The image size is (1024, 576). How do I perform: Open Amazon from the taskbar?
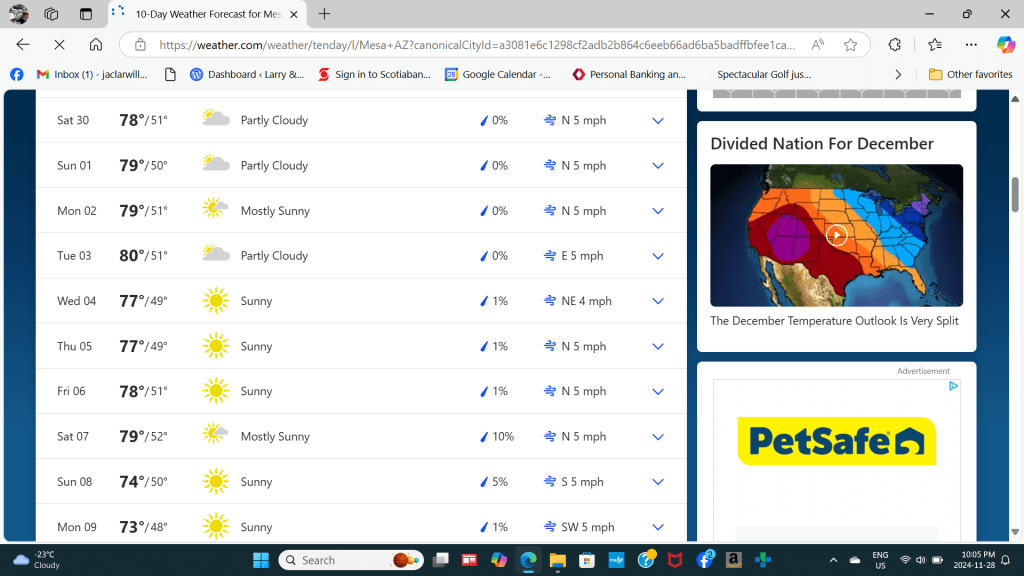coord(733,560)
